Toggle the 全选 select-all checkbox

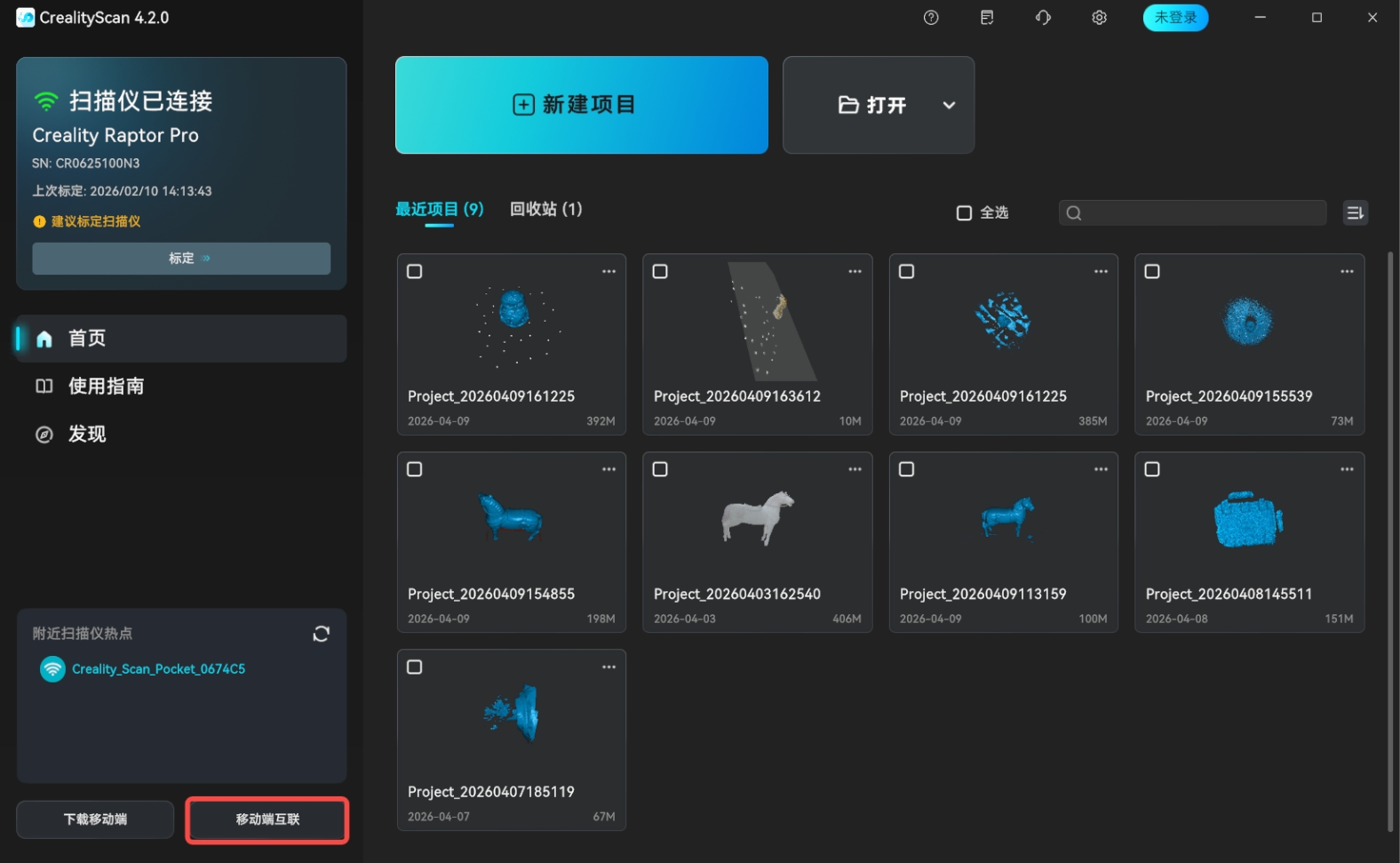[x=964, y=213]
